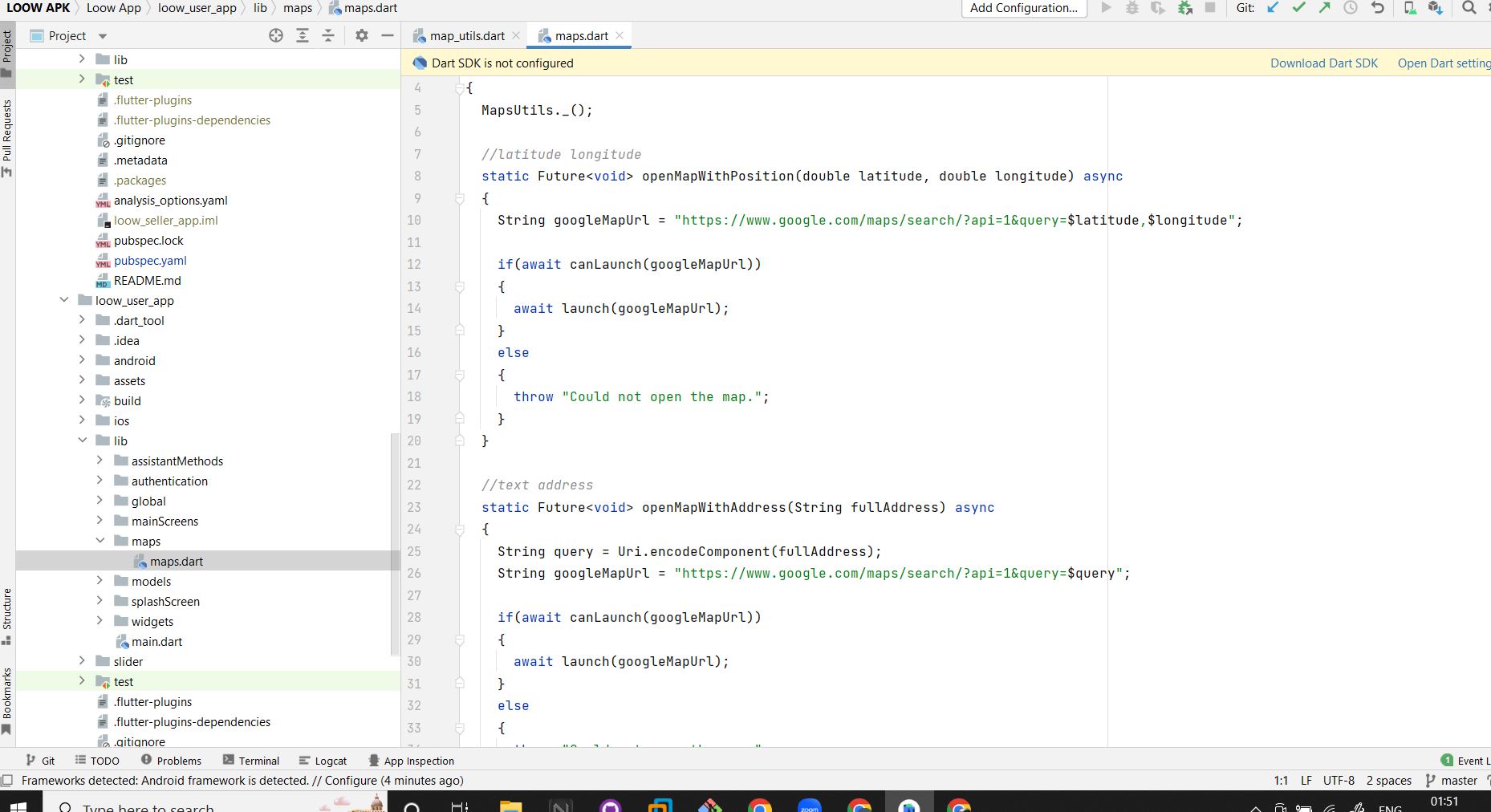Open the Git bottom tool window

(40, 761)
